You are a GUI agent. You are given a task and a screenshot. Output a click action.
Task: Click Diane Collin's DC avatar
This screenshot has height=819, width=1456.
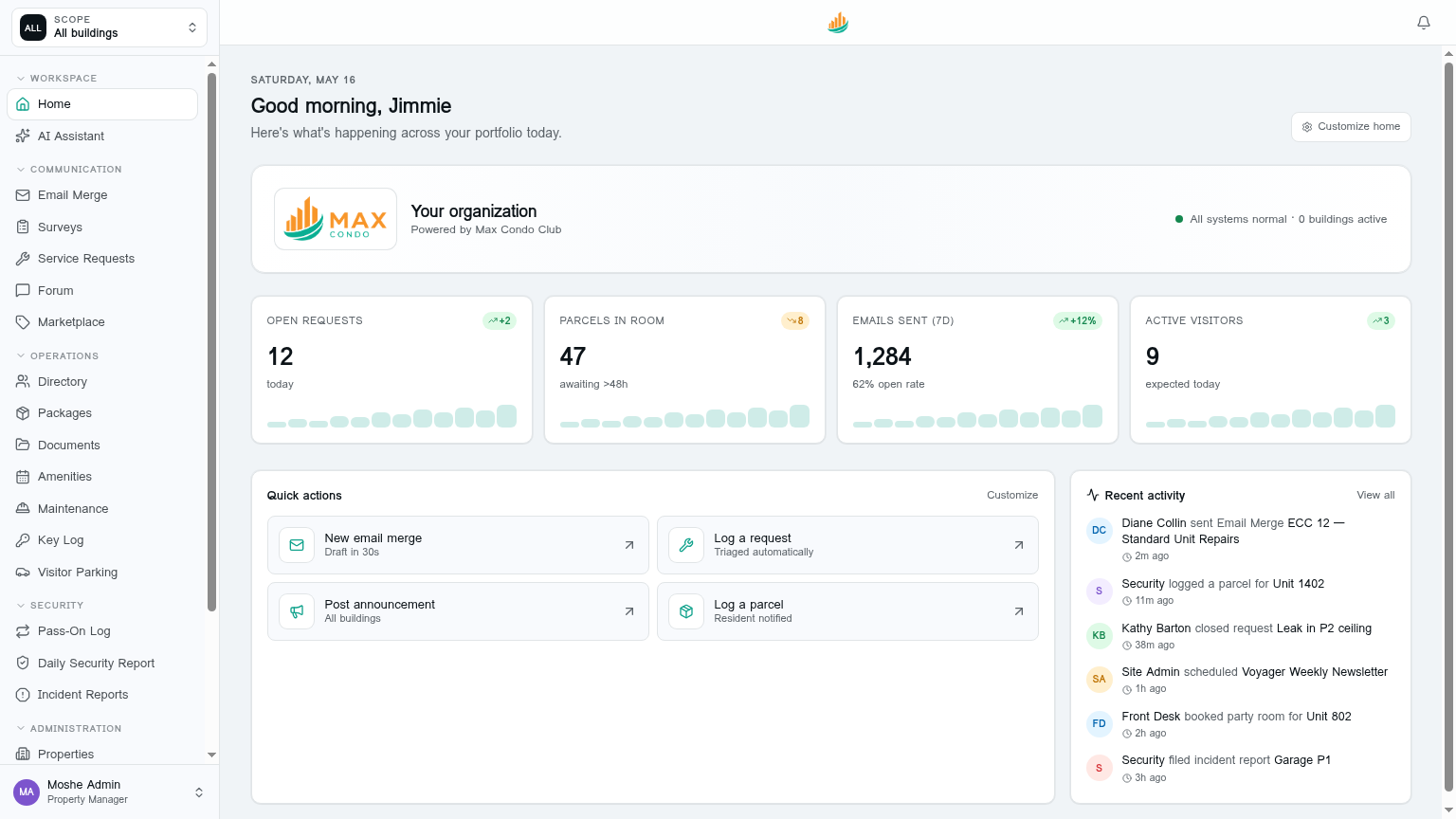[x=1099, y=531]
